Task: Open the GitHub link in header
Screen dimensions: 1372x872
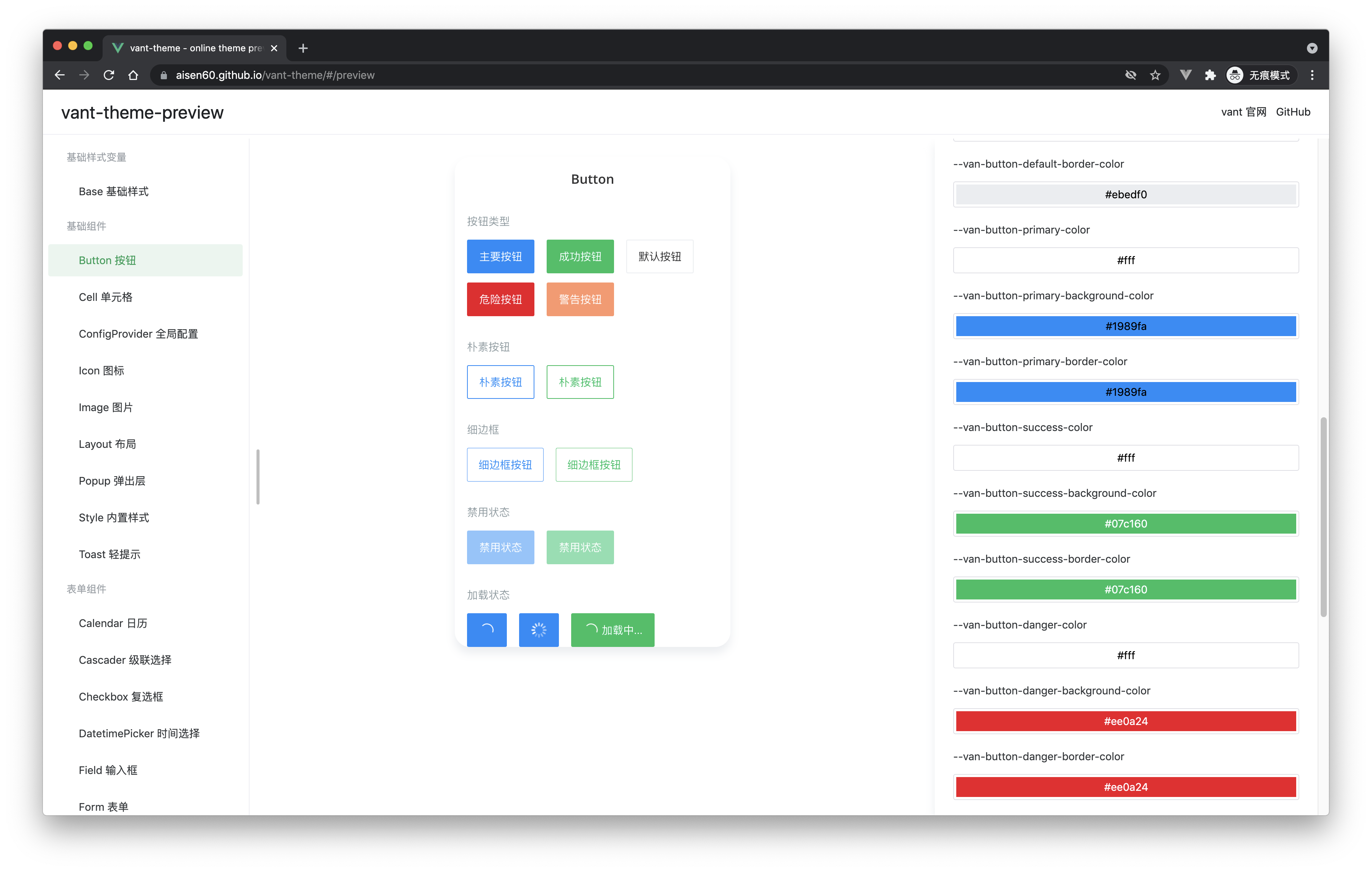Action: pos(1293,112)
